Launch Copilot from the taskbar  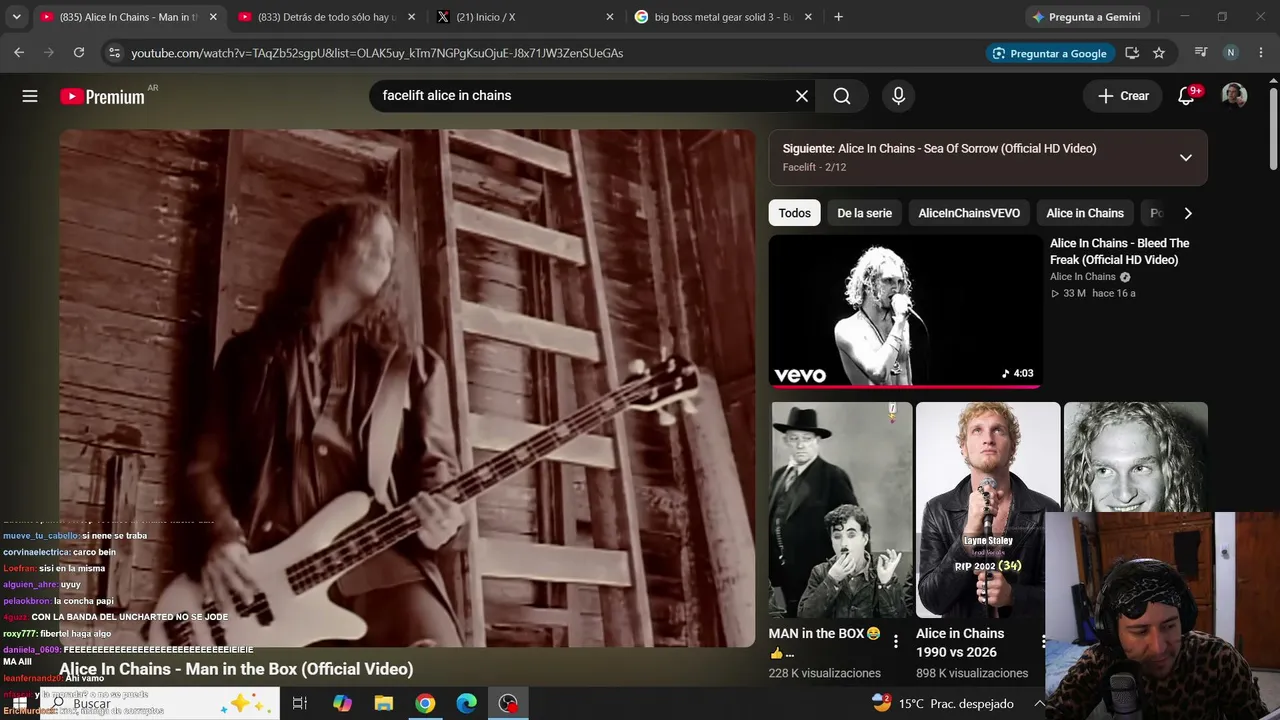[x=342, y=704]
